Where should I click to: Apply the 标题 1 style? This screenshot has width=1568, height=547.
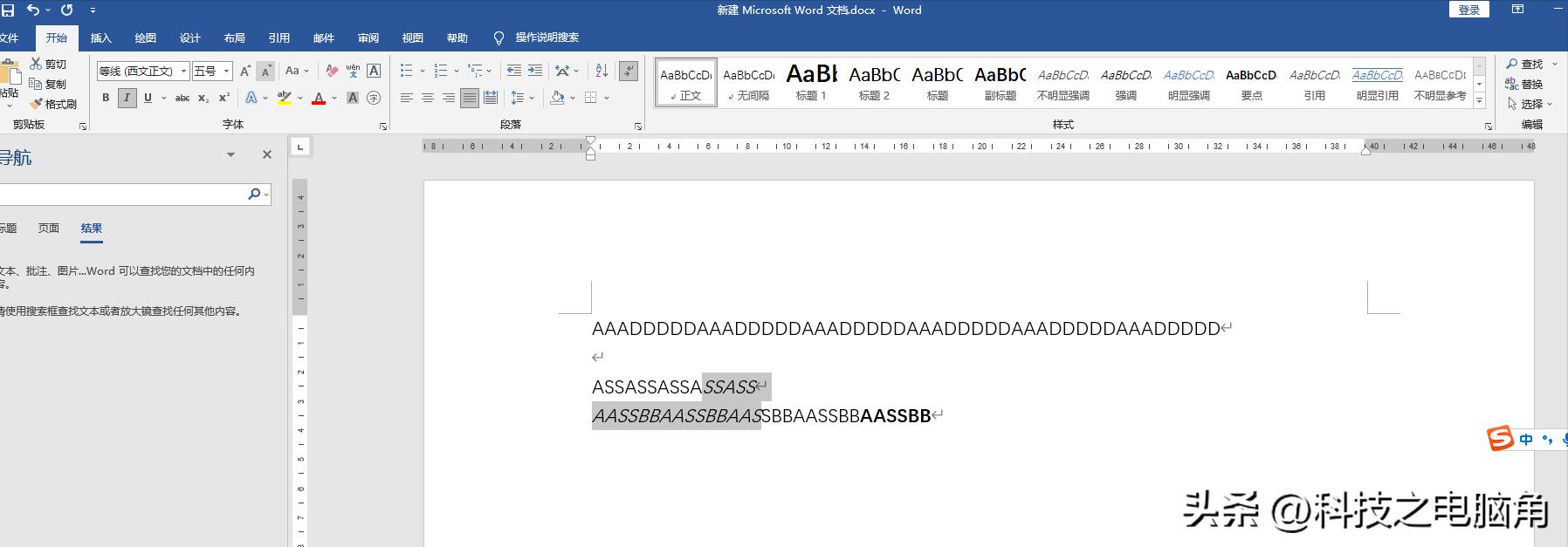812,83
